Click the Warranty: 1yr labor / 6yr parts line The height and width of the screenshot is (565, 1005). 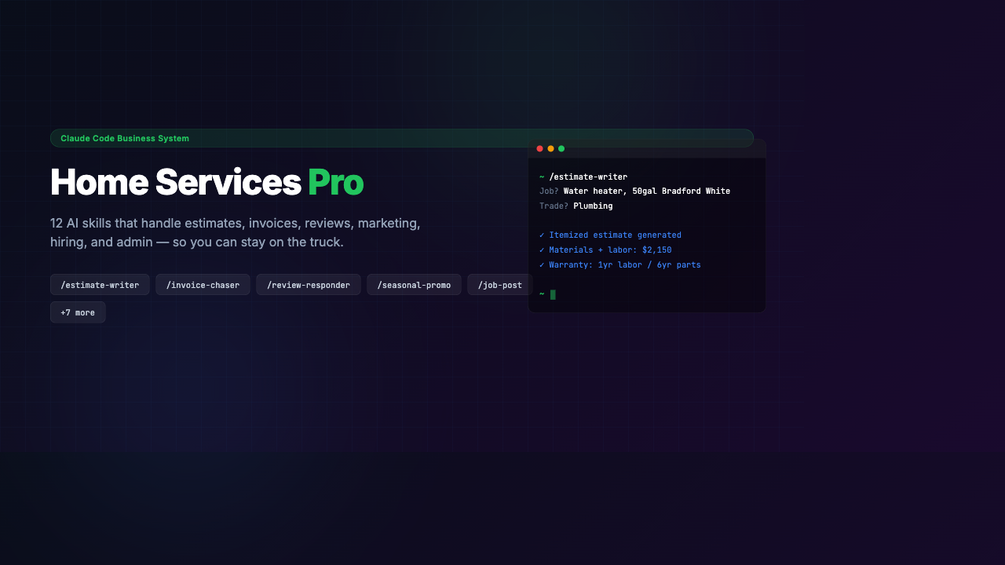tap(620, 265)
